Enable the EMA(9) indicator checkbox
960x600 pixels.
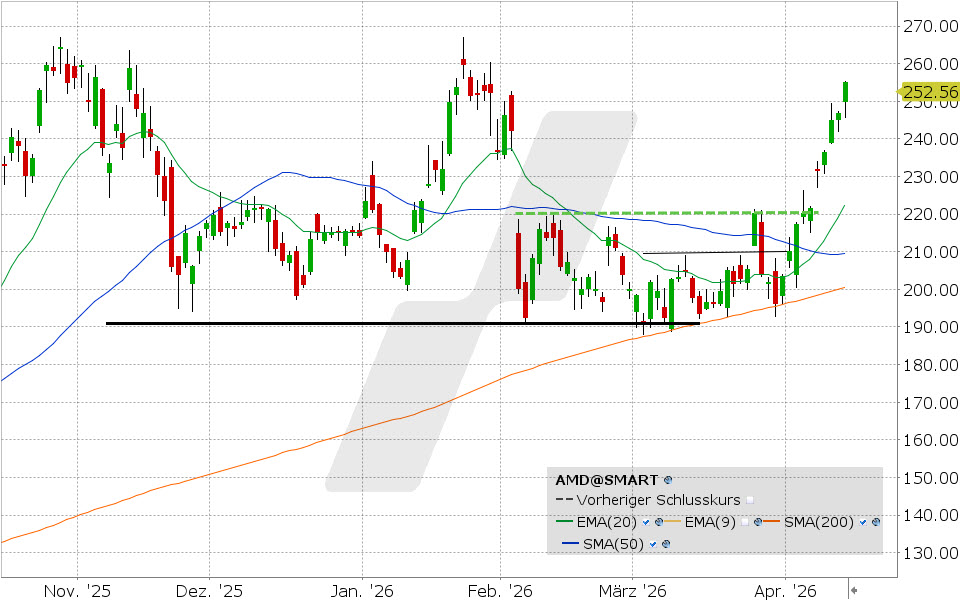click(x=747, y=522)
